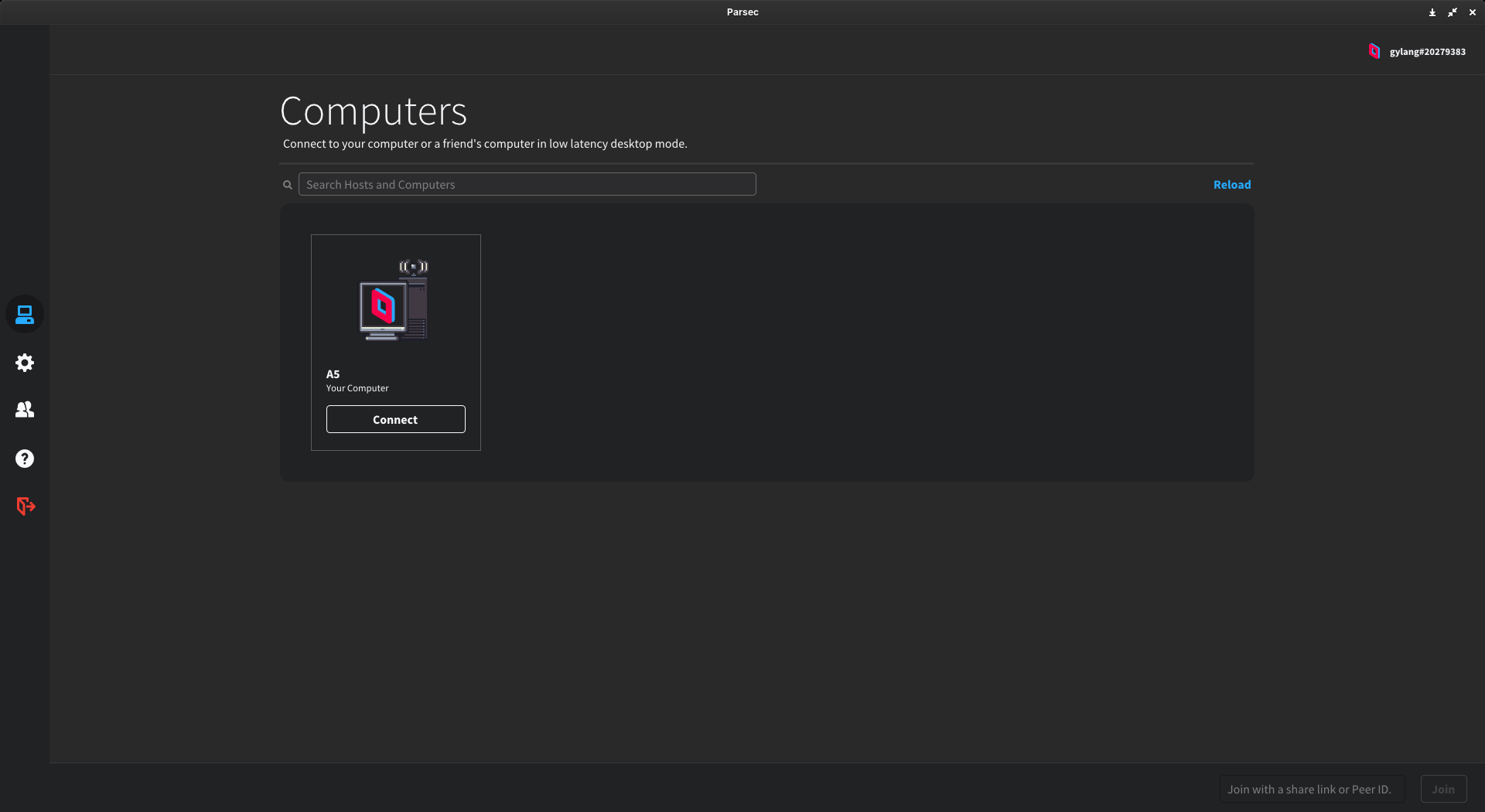Click the A5 computer thumbnail image
This screenshot has height=812, width=1485.
(x=394, y=300)
